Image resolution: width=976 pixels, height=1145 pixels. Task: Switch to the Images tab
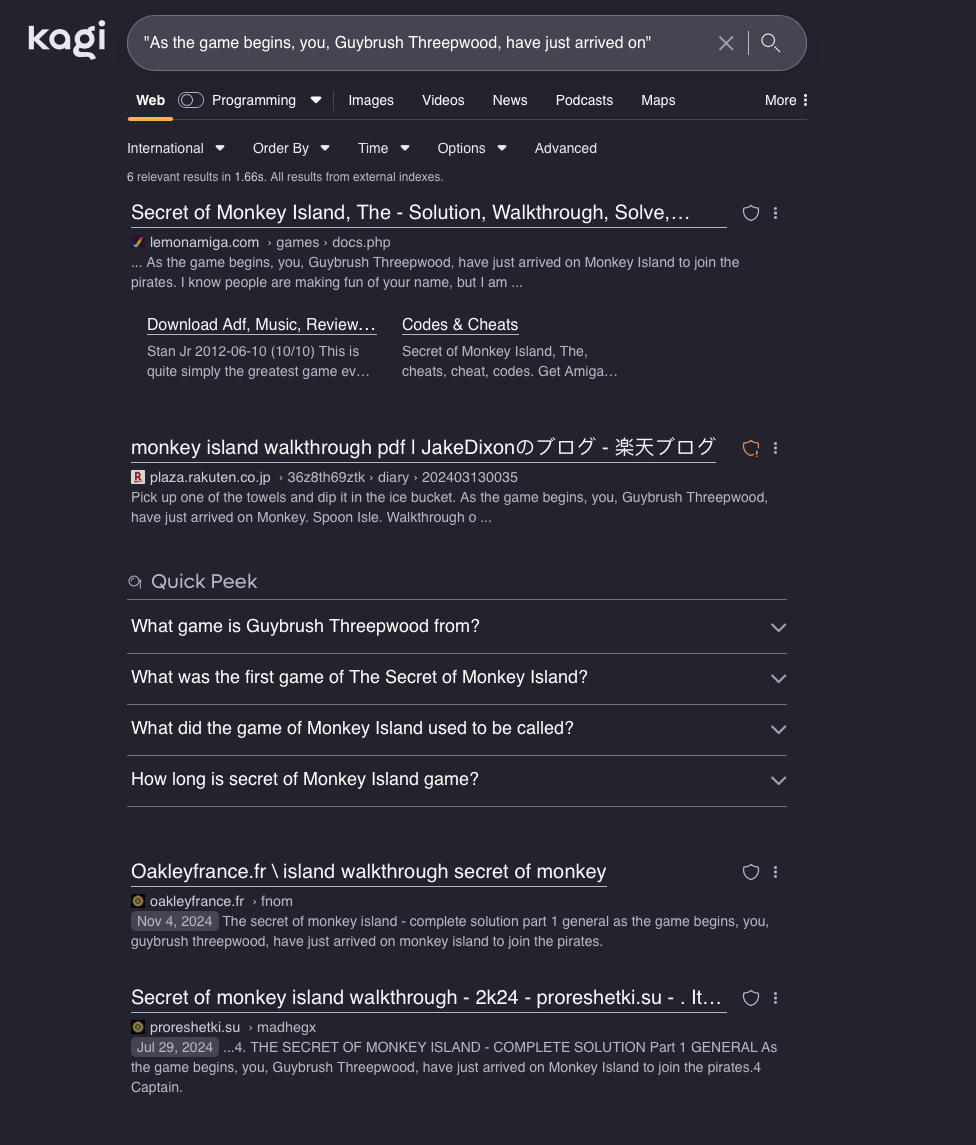pyautogui.click(x=371, y=100)
